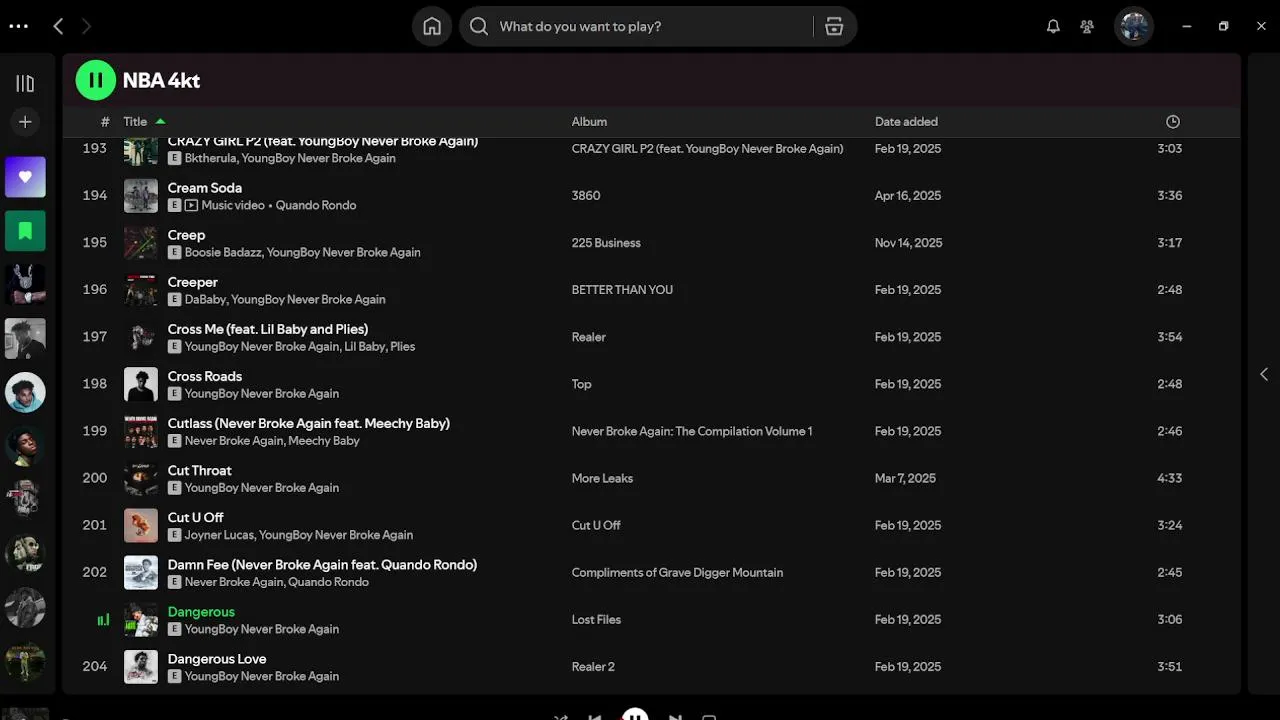Viewport: 1280px width, 720px height.
Task: Sort tracks by the Duration clock column
Action: click(x=1172, y=122)
